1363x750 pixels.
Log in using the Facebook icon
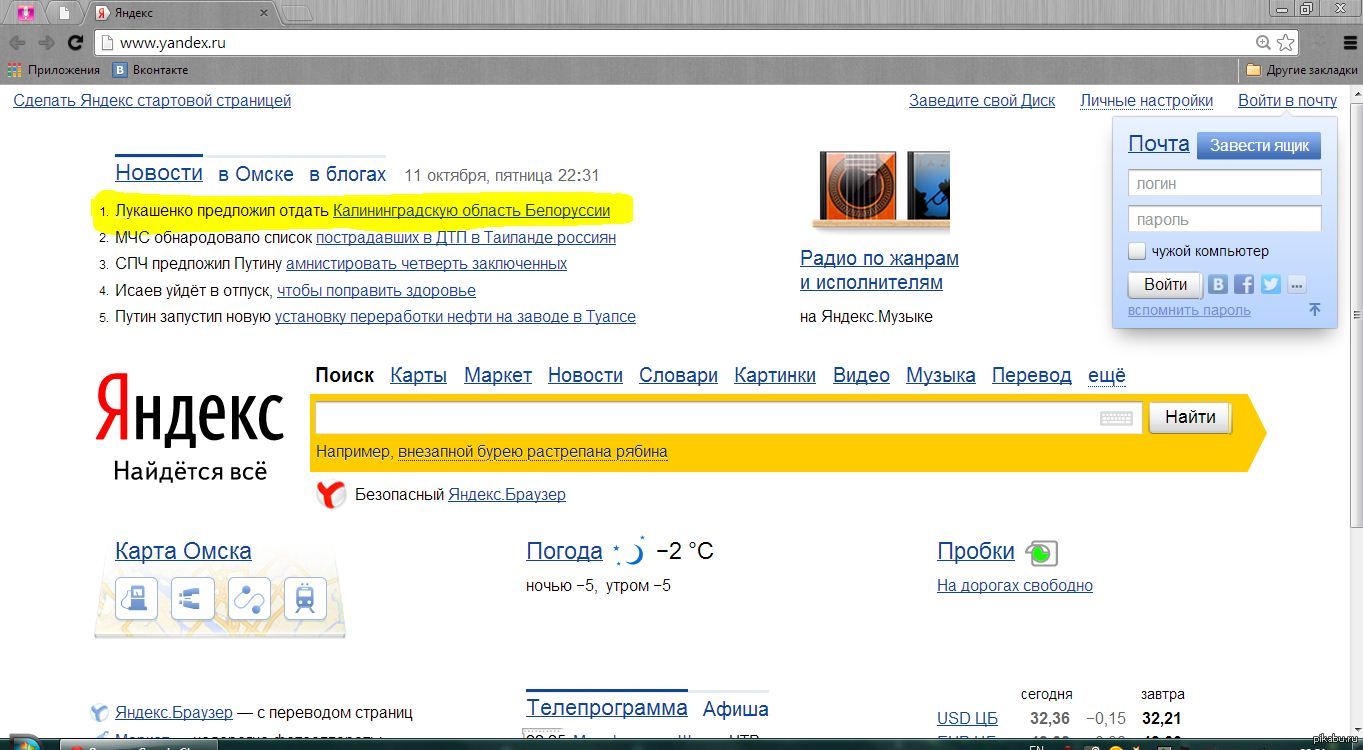1244,284
